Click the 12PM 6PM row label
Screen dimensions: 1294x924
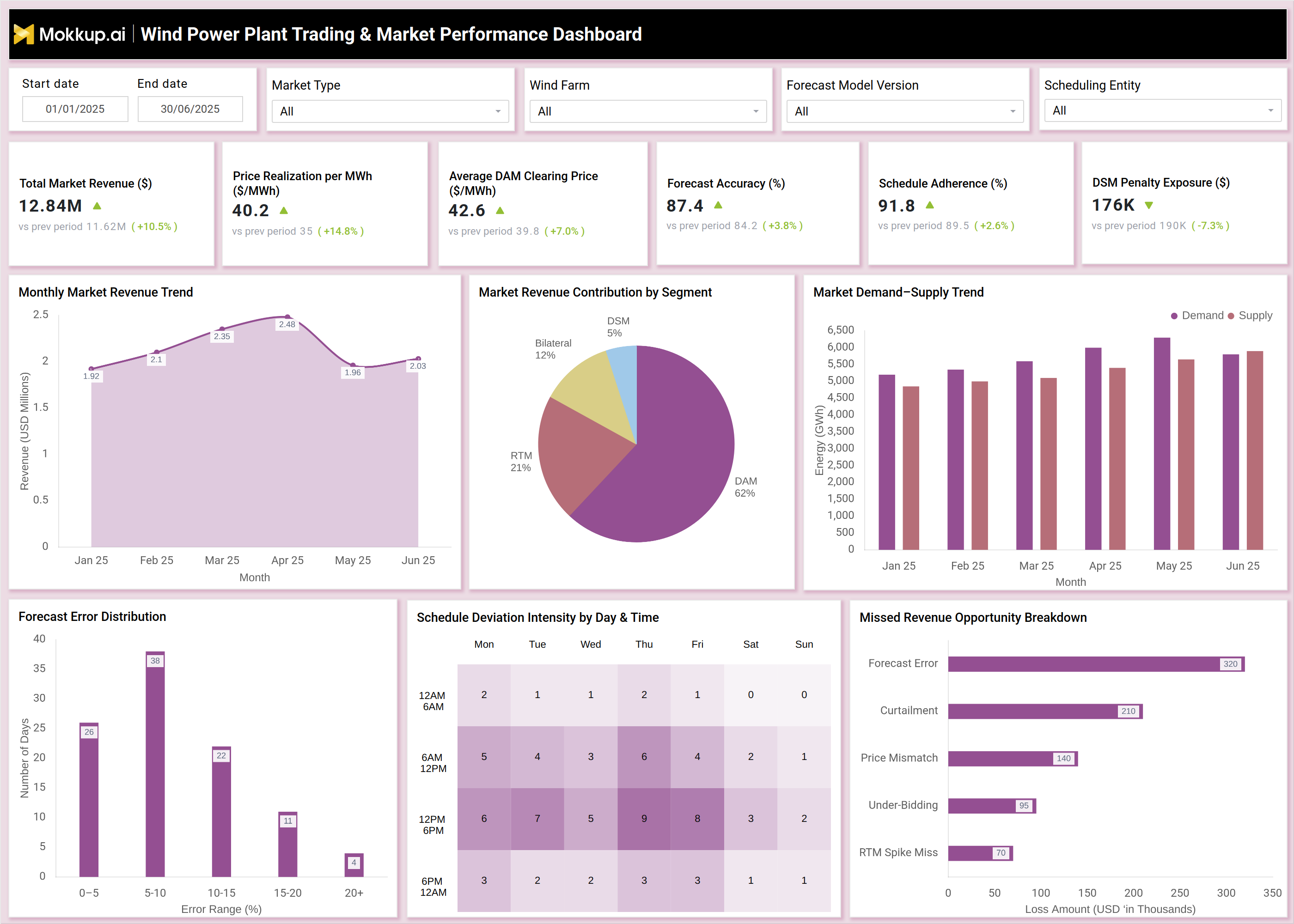click(433, 825)
